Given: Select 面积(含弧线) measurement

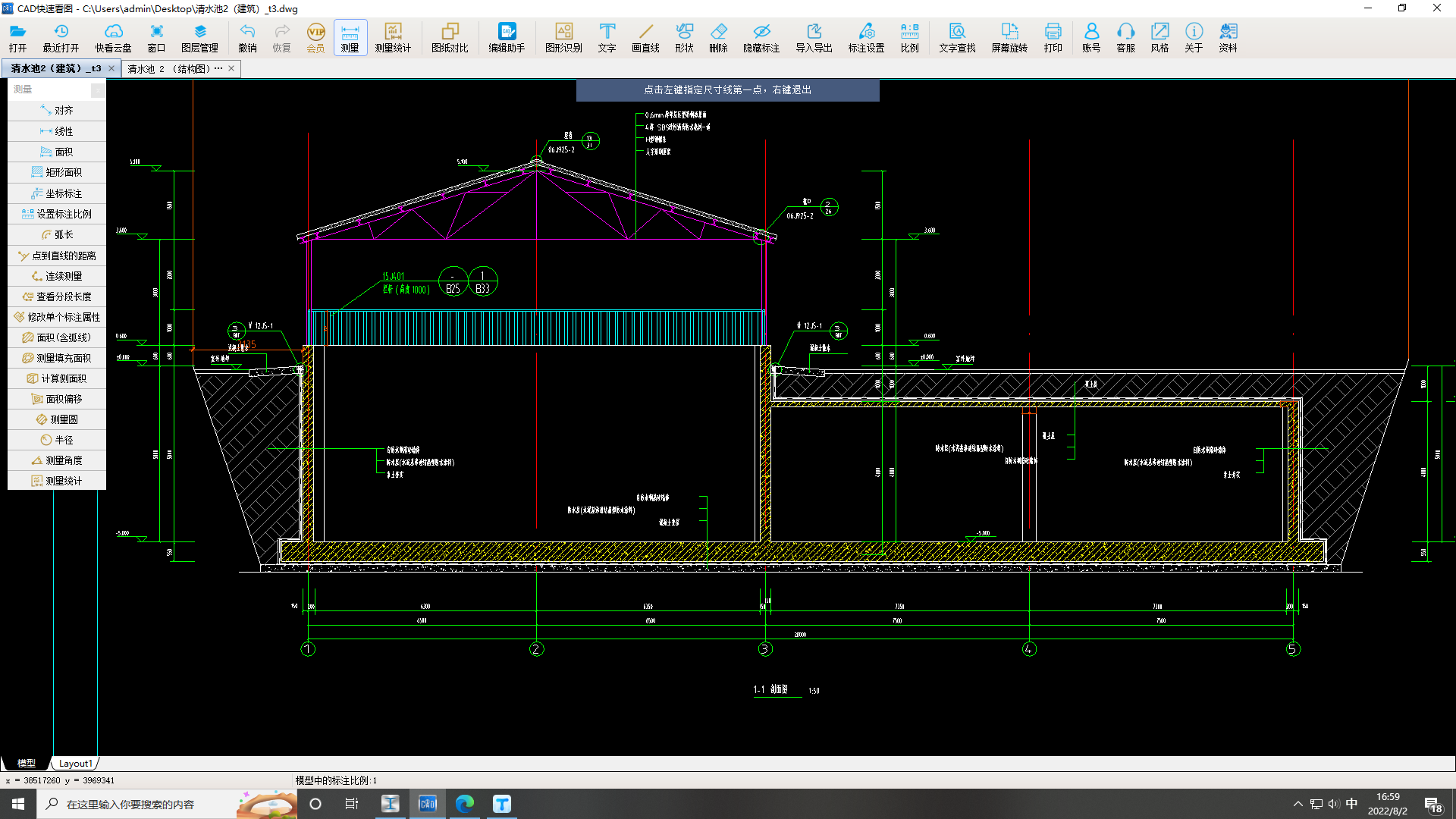Looking at the screenshot, I should point(57,337).
